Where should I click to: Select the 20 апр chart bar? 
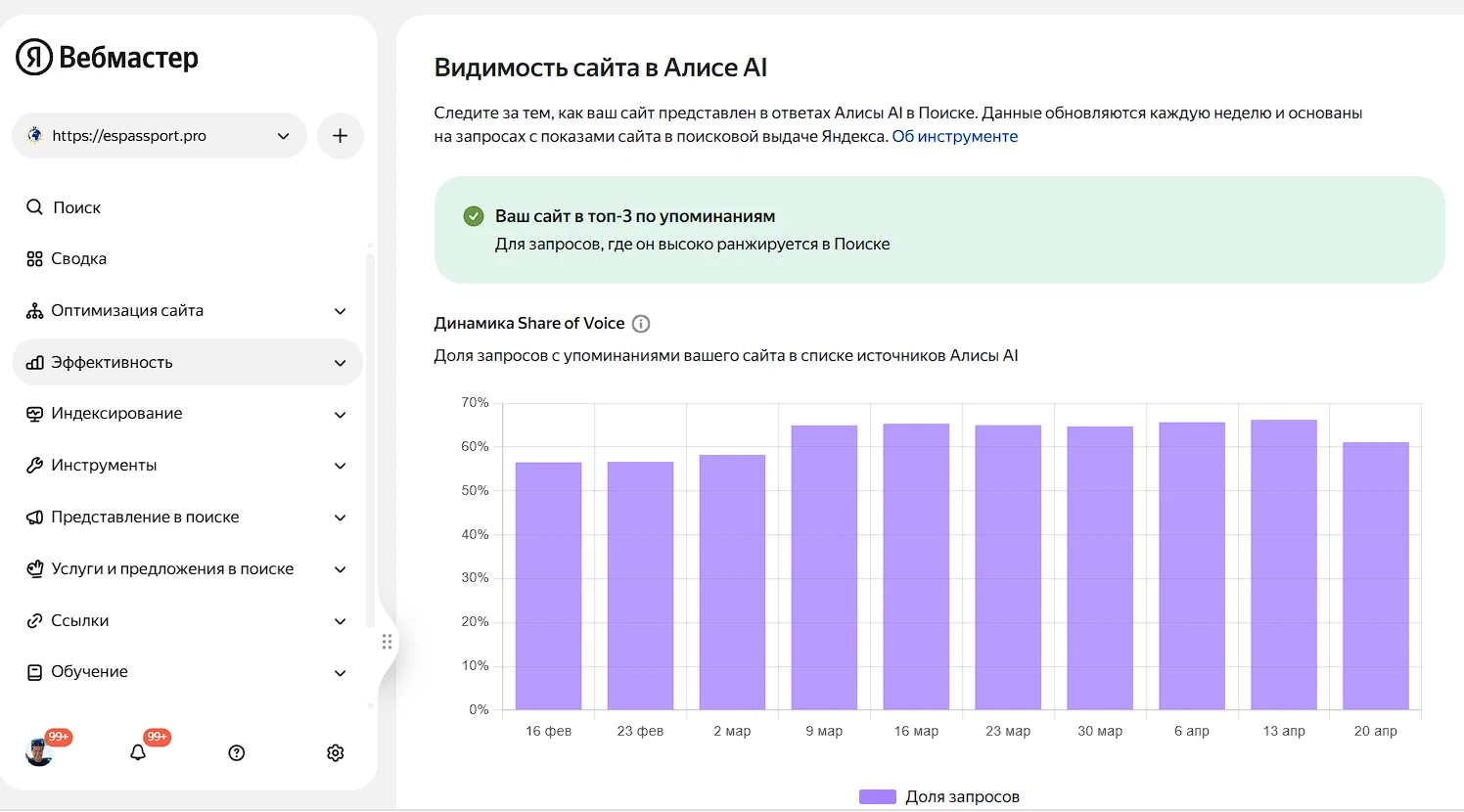1376,576
